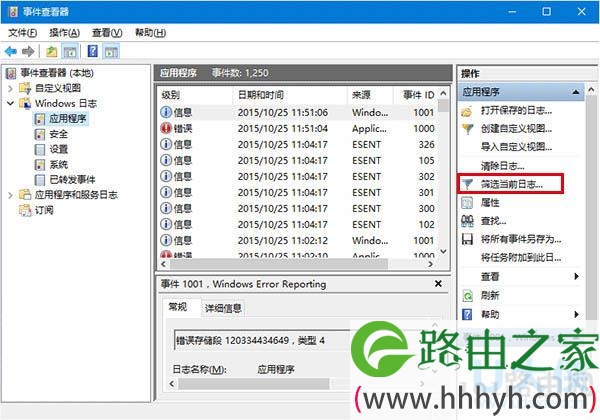Select 事件查看器 (本地) root node
The height and width of the screenshot is (420, 600).
[x=57, y=73]
